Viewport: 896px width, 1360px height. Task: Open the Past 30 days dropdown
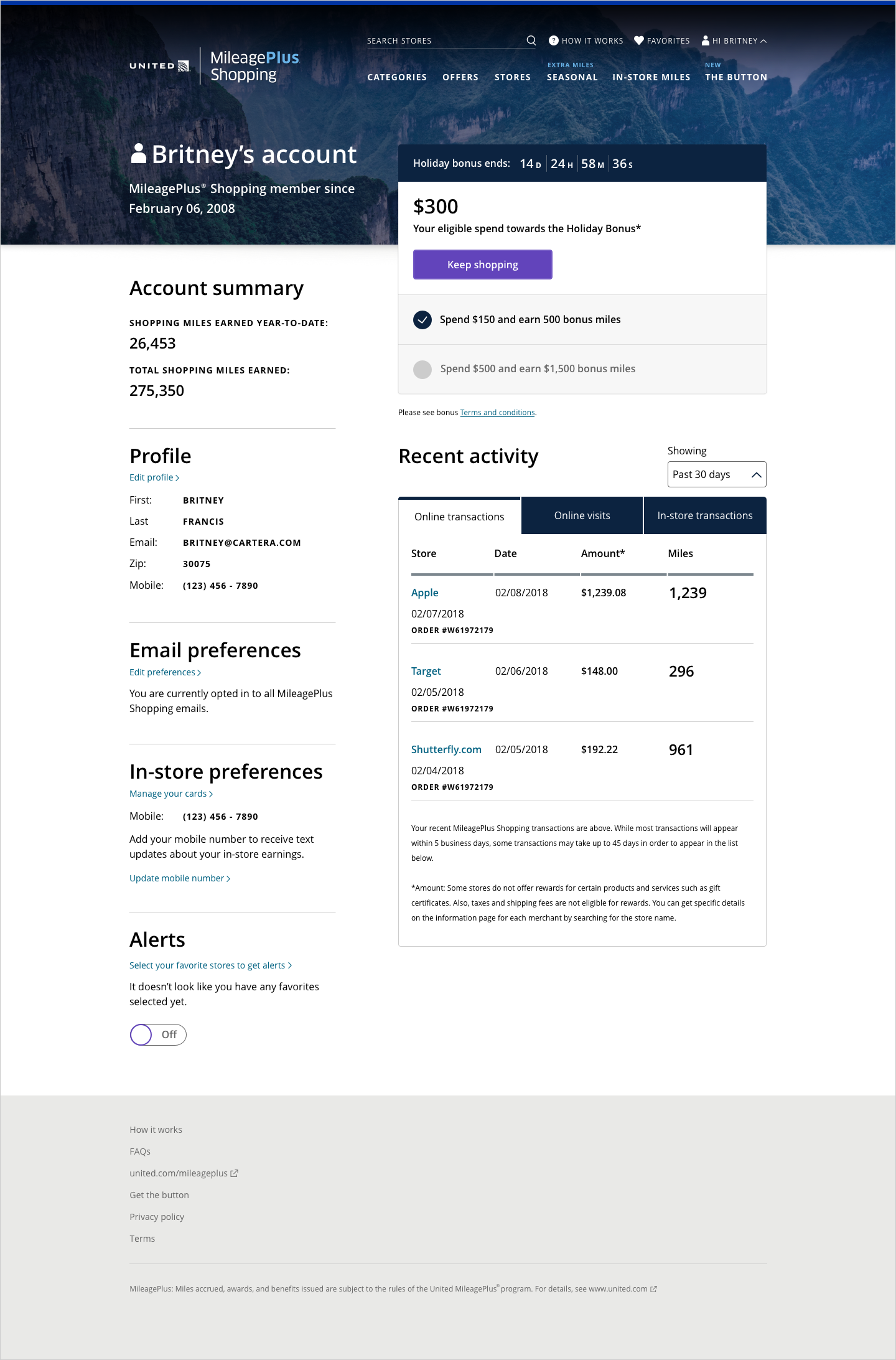pos(716,474)
